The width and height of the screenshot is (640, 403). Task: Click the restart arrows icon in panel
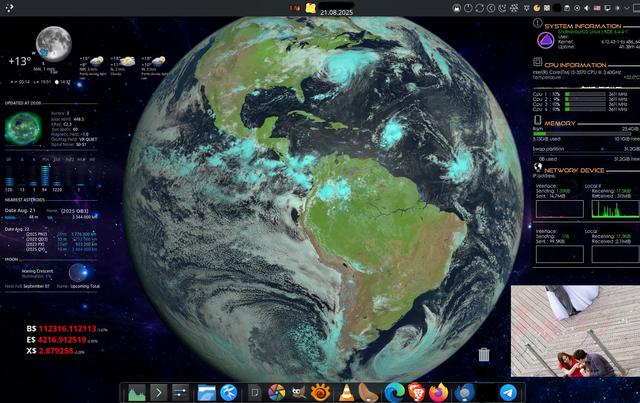point(480,8)
